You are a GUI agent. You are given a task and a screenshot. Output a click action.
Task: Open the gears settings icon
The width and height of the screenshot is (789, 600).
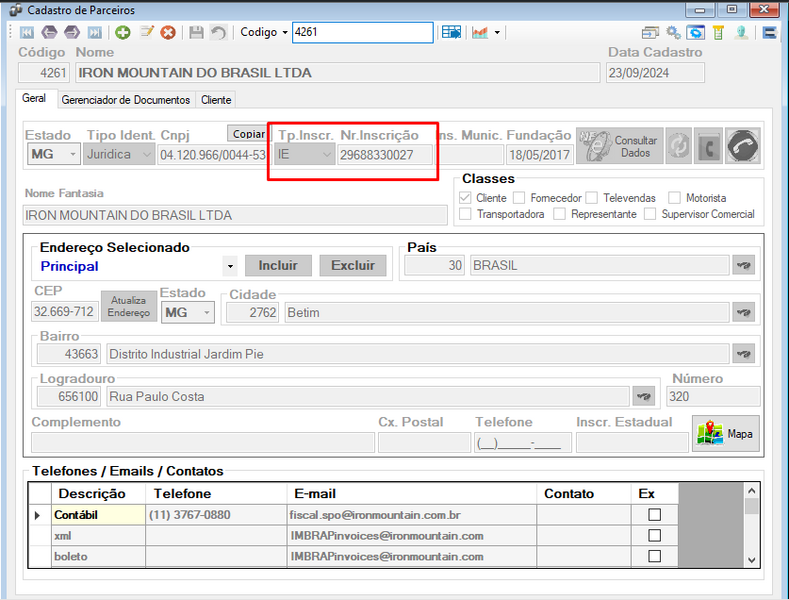pos(673,33)
